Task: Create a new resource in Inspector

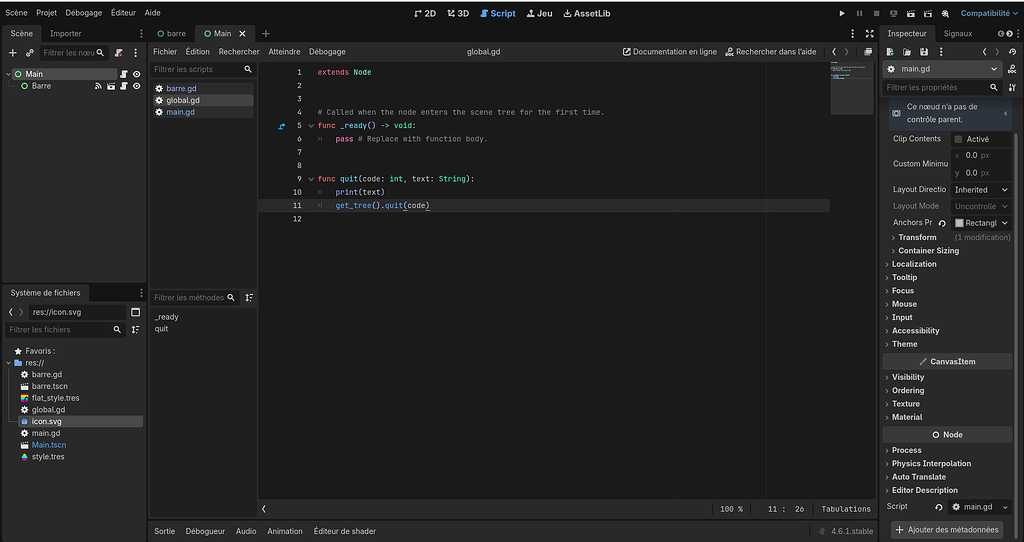Action: (890, 52)
